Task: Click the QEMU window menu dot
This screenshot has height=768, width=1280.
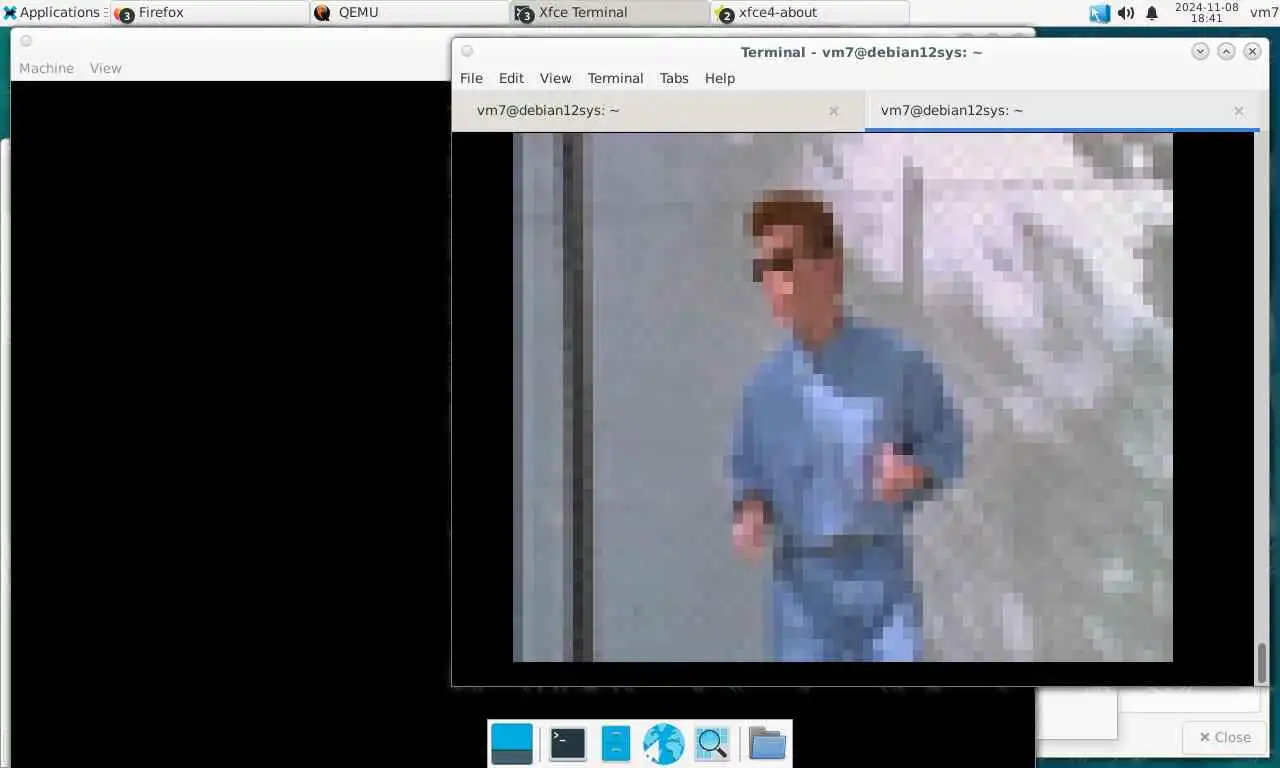Action: [26, 41]
